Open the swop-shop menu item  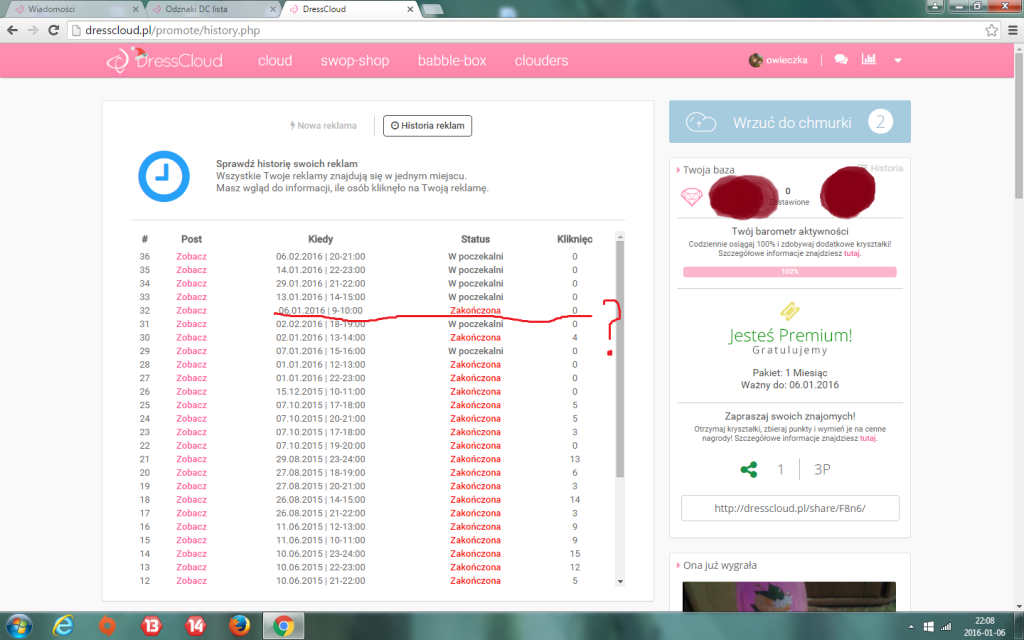click(x=354, y=61)
